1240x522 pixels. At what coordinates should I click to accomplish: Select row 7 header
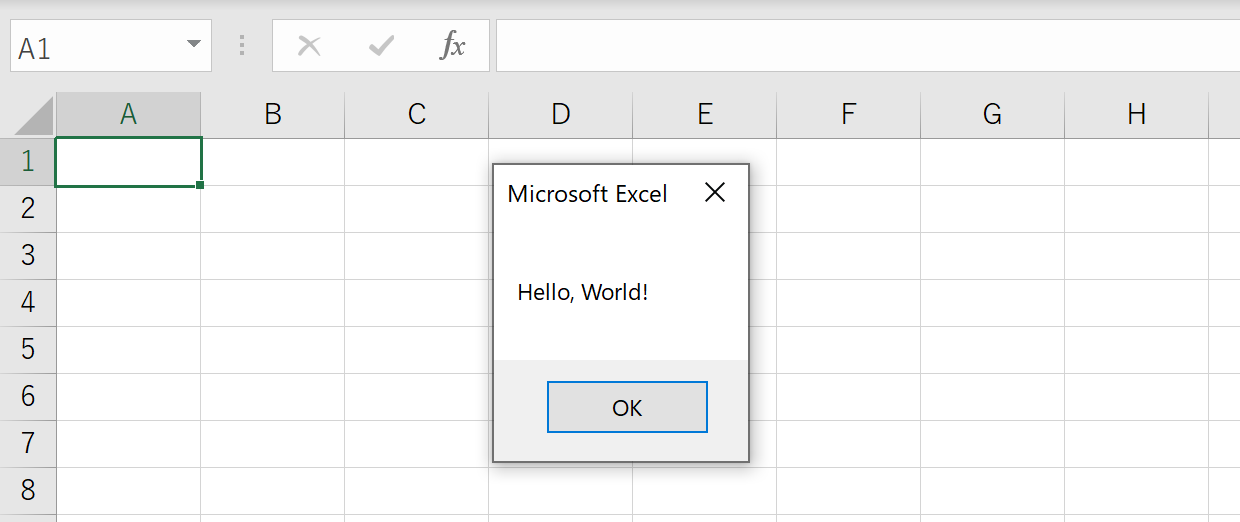[28, 443]
